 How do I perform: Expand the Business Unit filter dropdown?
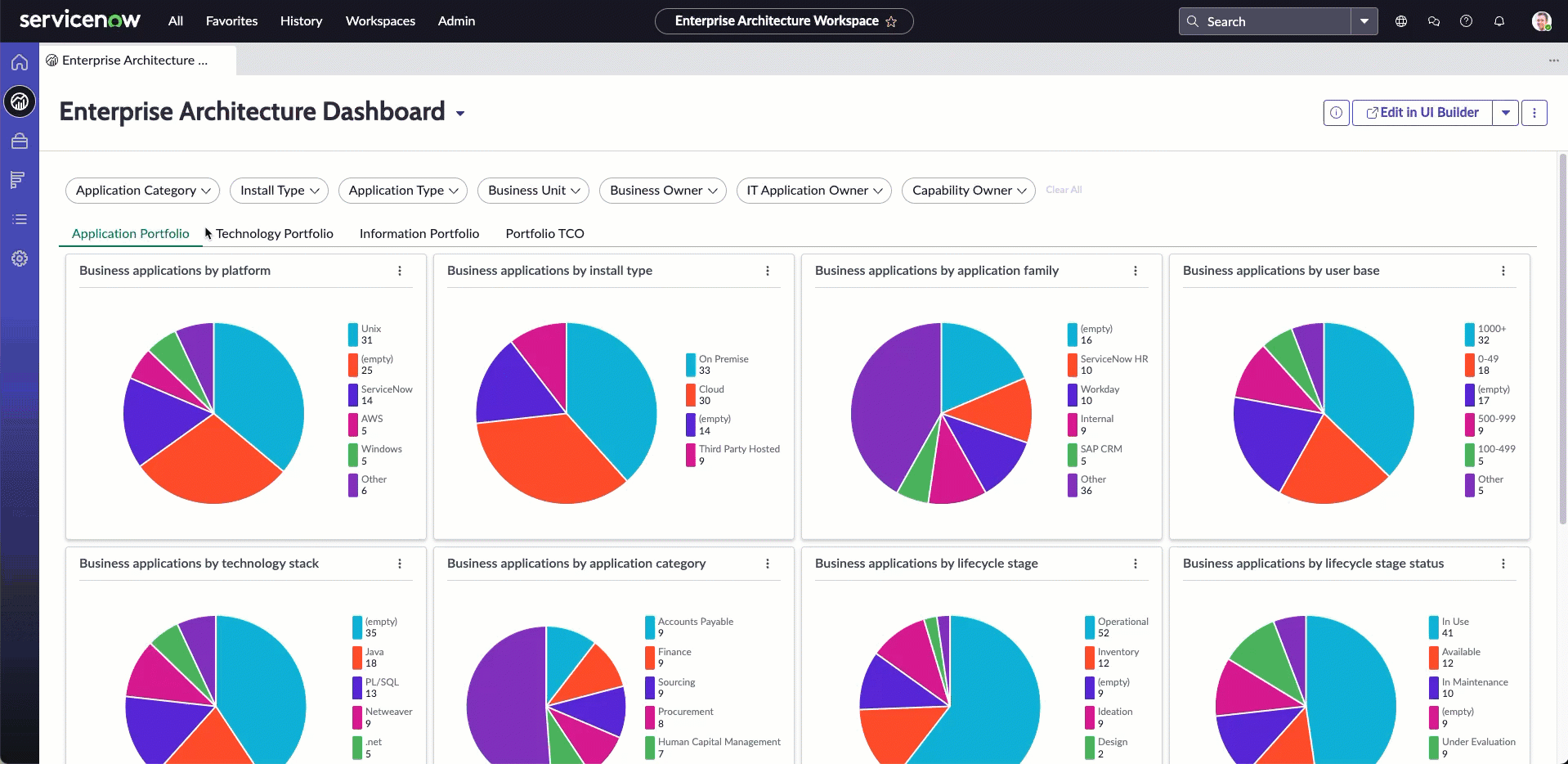[533, 191]
